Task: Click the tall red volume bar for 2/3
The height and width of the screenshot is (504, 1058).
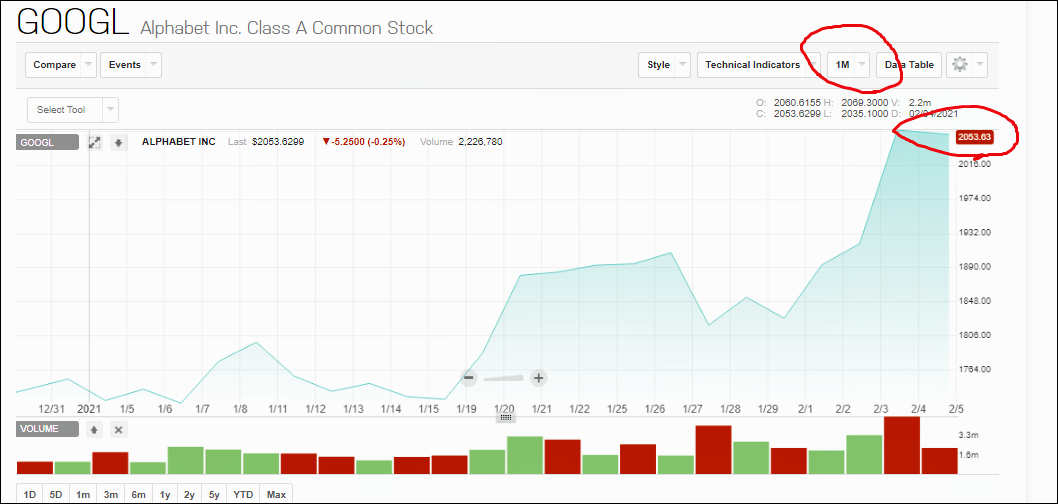Action: [x=901, y=446]
